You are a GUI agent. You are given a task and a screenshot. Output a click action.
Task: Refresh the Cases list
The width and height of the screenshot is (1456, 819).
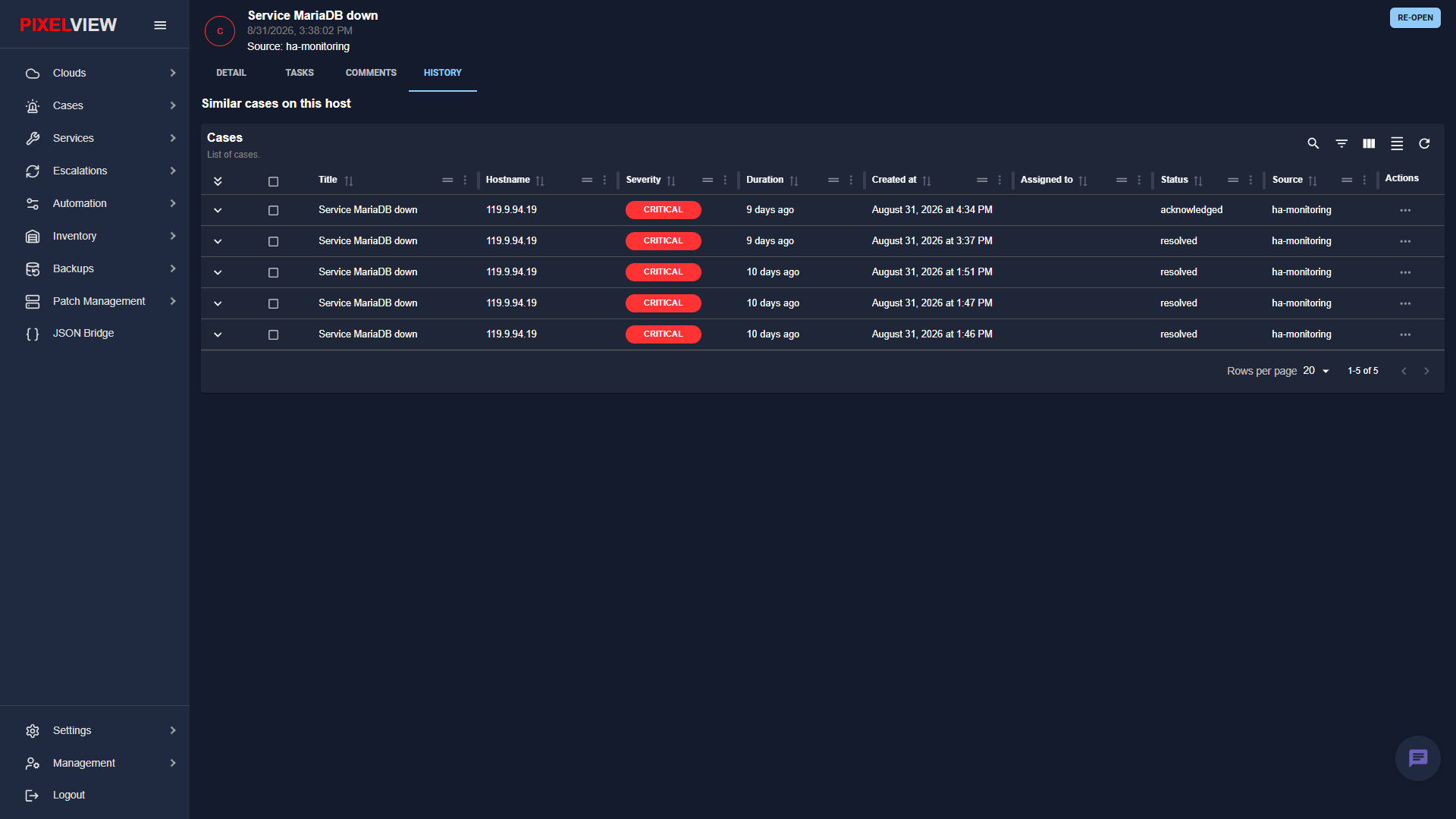[1425, 143]
